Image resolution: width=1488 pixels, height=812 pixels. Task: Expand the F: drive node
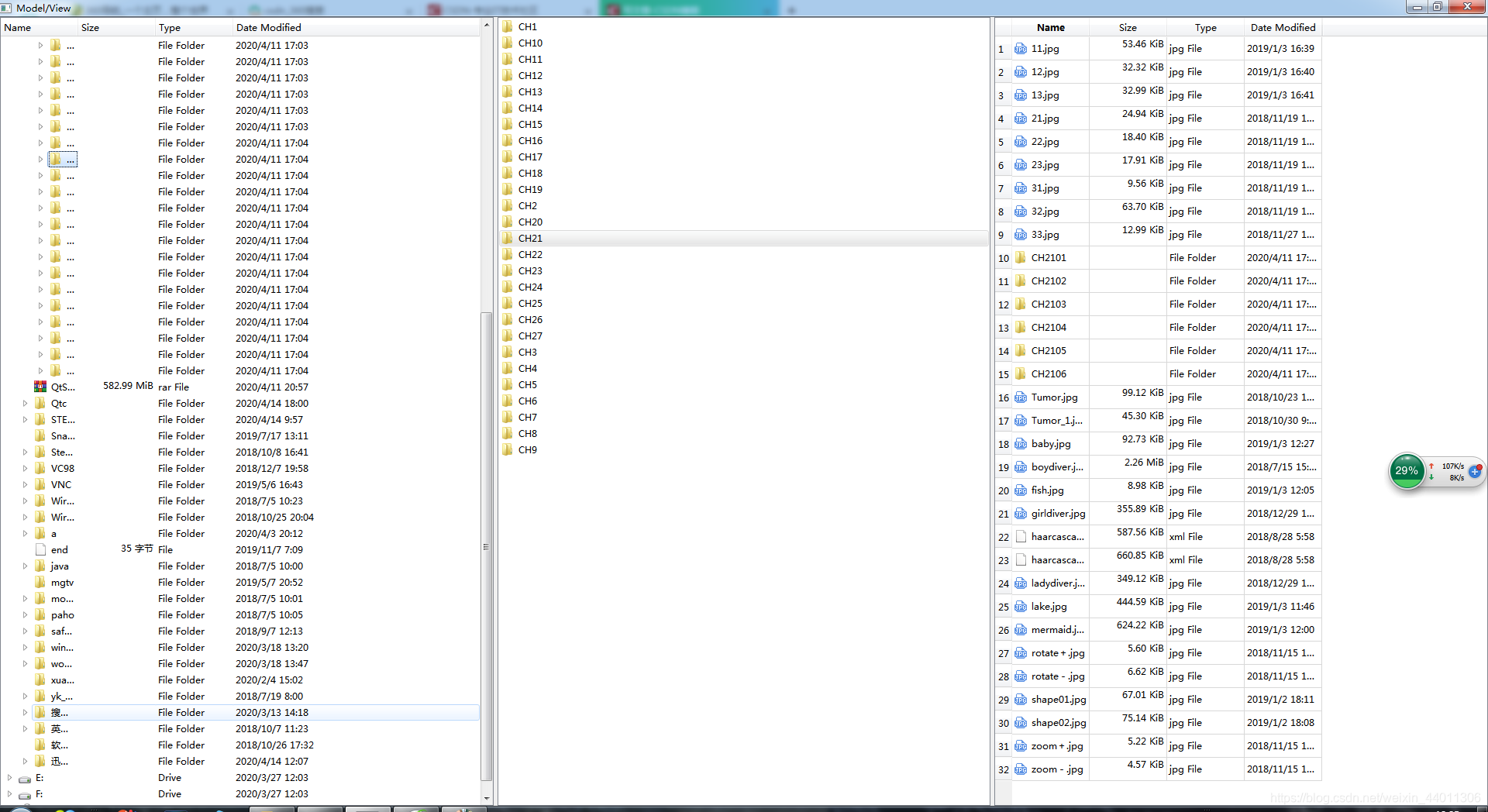point(9,793)
